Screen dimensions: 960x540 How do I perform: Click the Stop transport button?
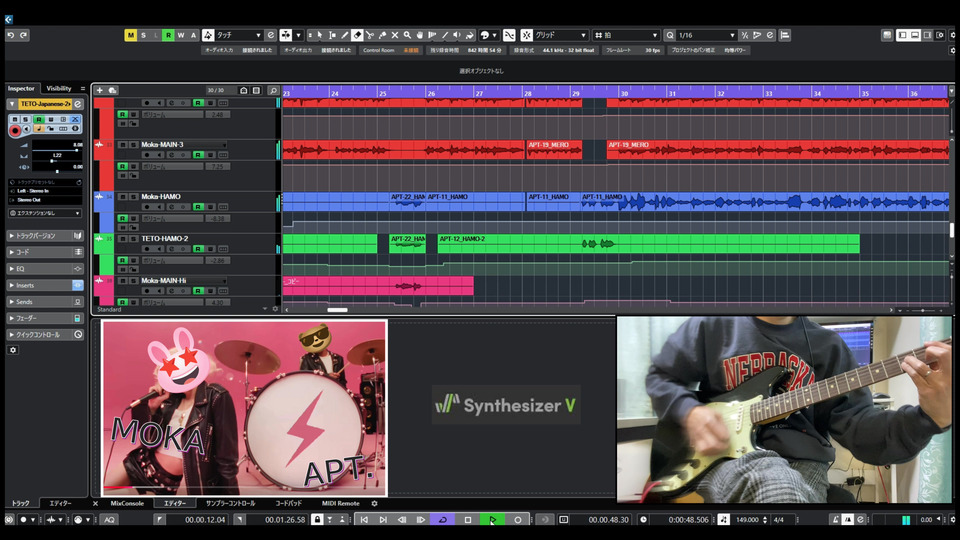468,520
